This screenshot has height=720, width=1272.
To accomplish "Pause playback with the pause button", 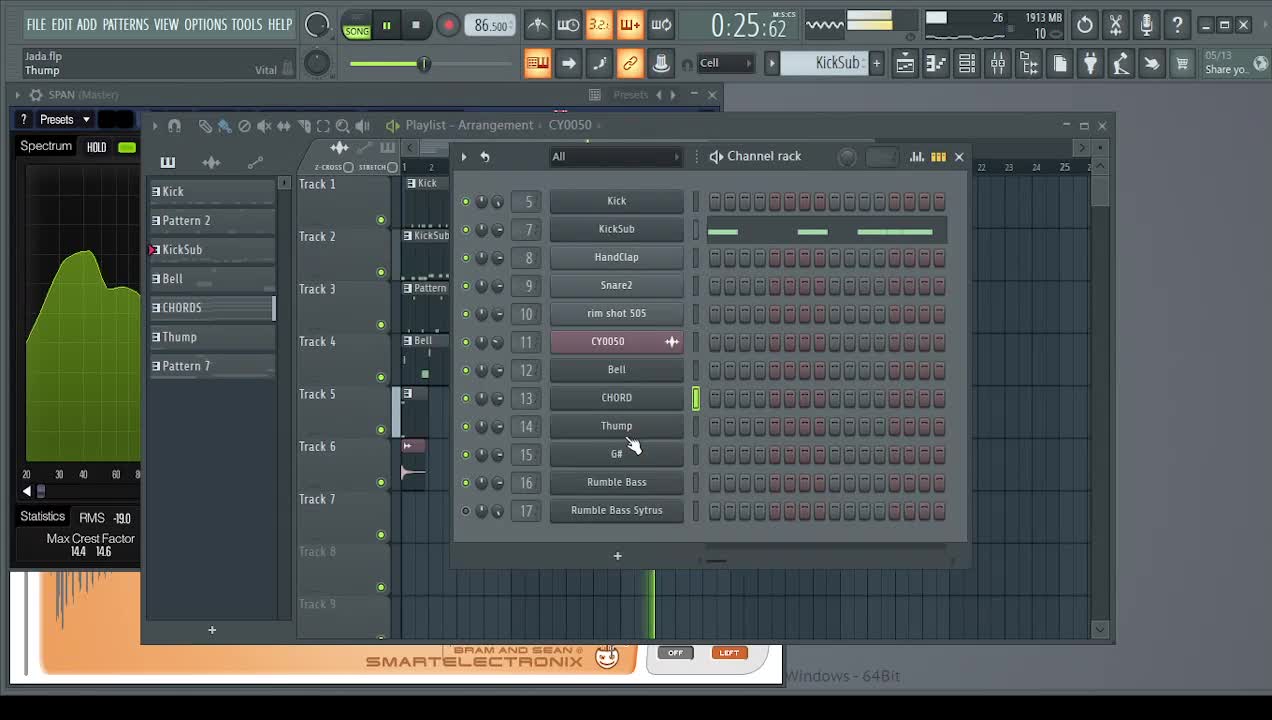I will click(x=386, y=26).
